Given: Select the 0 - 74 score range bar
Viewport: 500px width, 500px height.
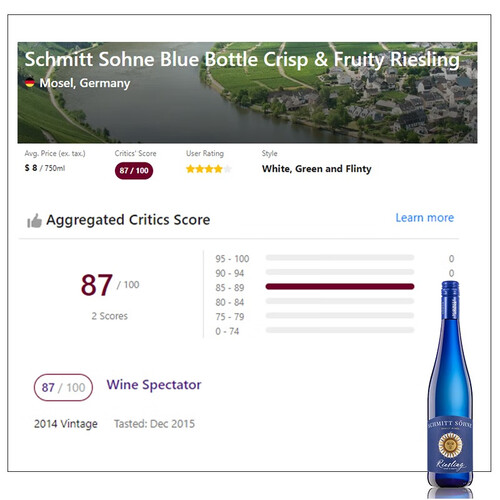Looking at the screenshot, I should [x=340, y=330].
